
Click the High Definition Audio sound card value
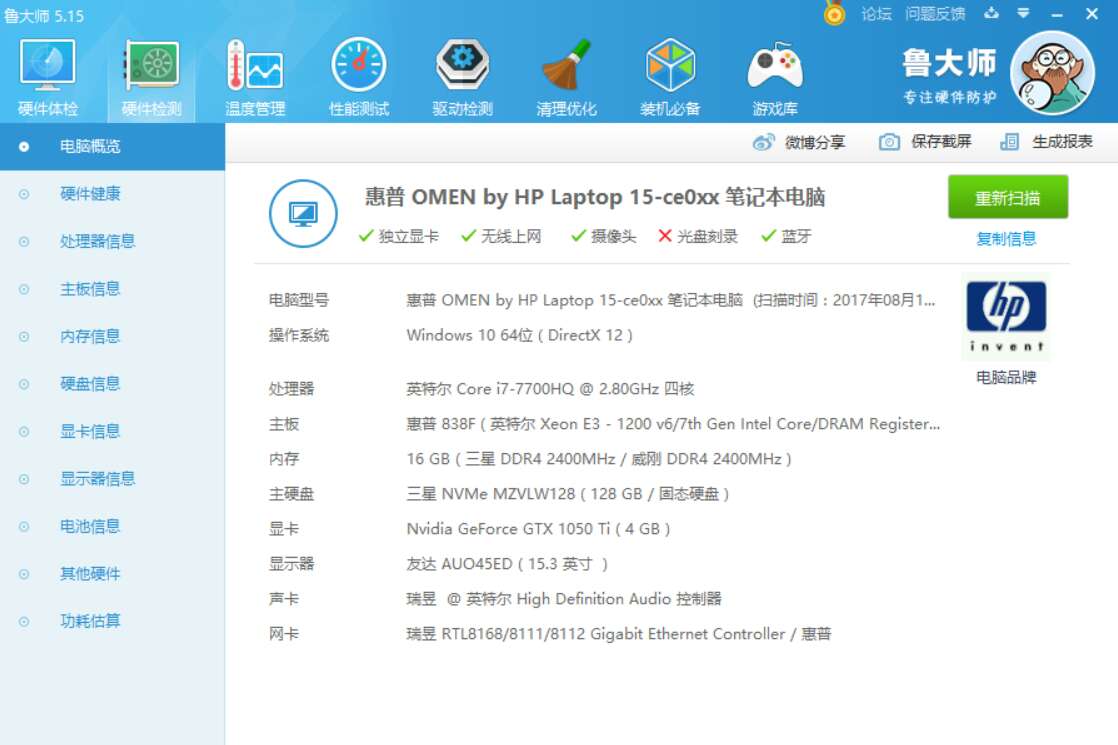click(564, 599)
